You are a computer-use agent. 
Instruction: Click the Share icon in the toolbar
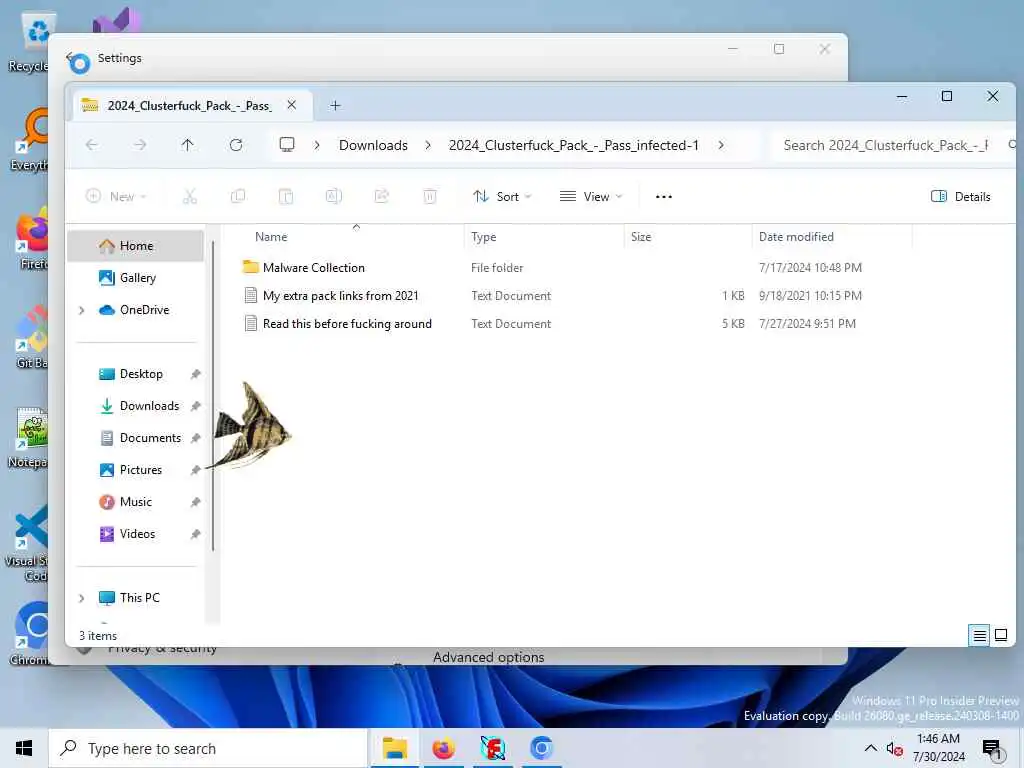click(x=381, y=197)
